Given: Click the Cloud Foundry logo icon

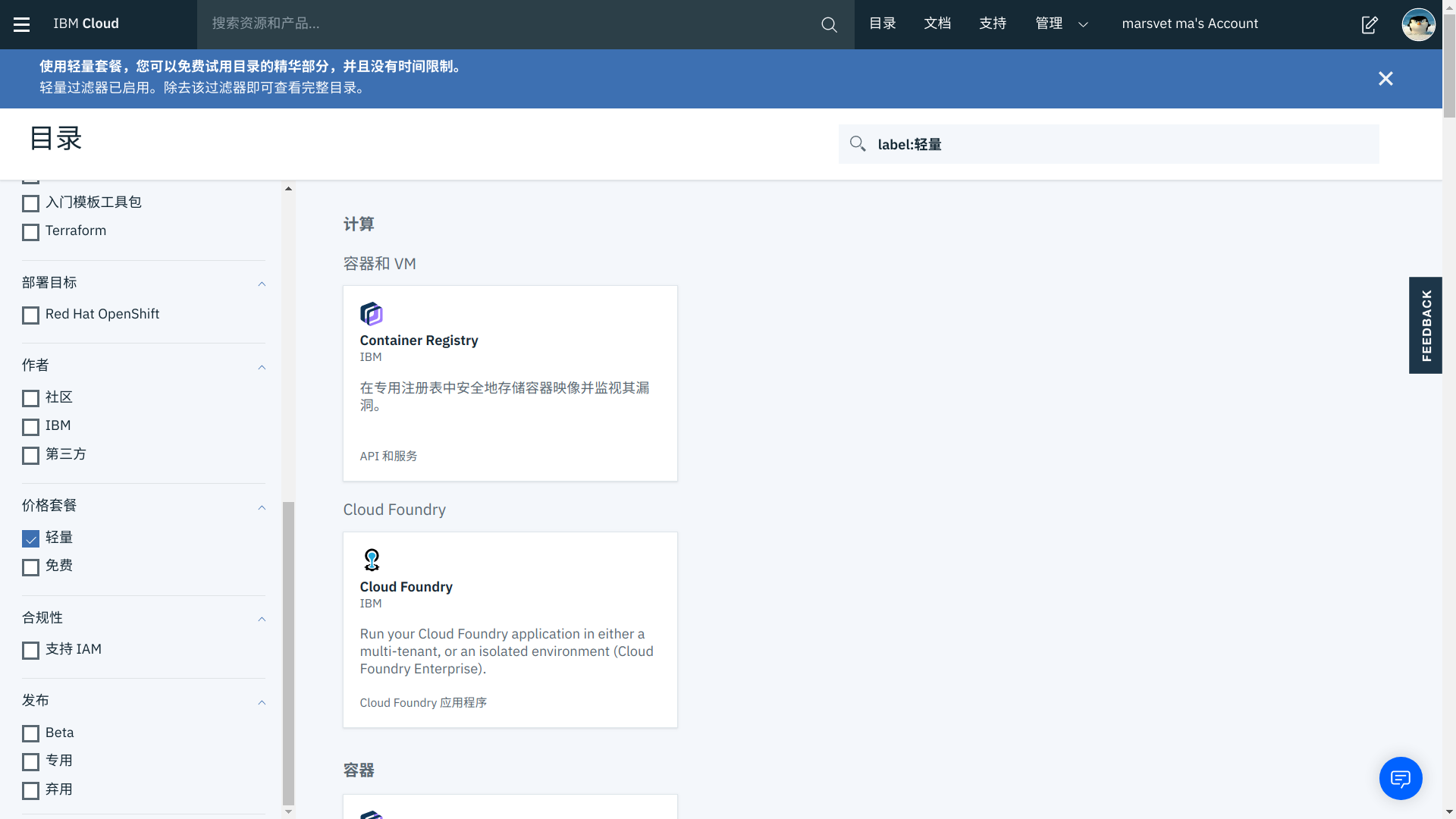Looking at the screenshot, I should pyautogui.click(x=371, y=560).
